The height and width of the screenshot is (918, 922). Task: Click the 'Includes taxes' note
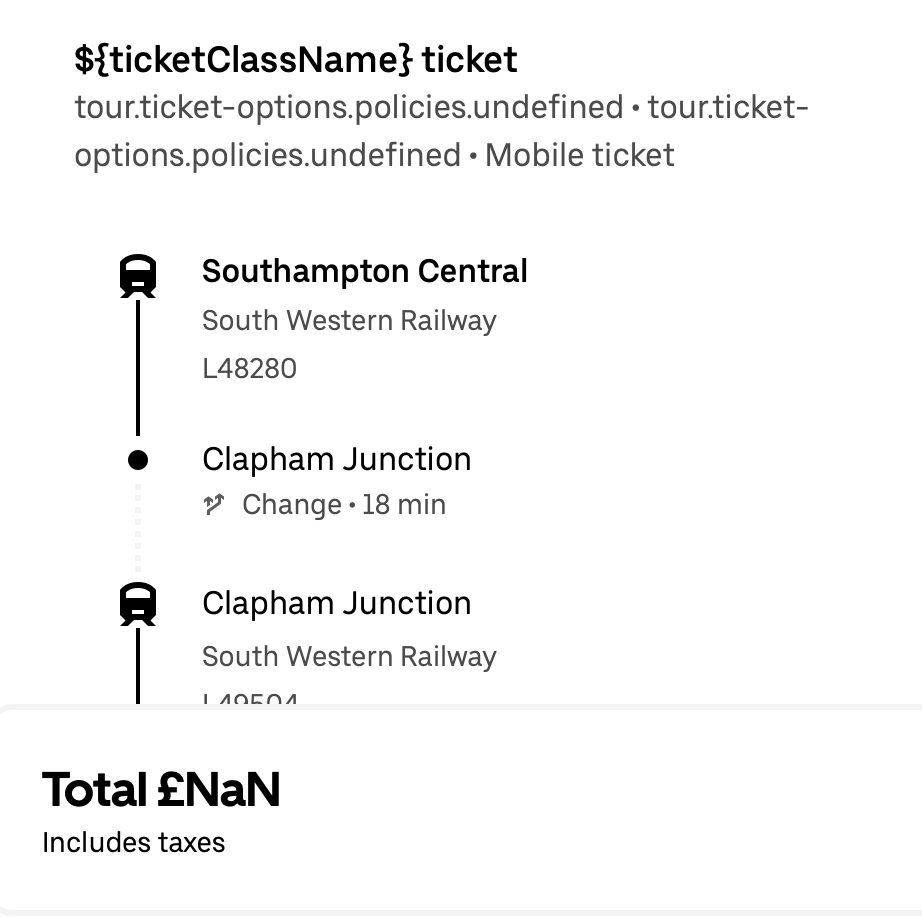[x=133, y=843]
